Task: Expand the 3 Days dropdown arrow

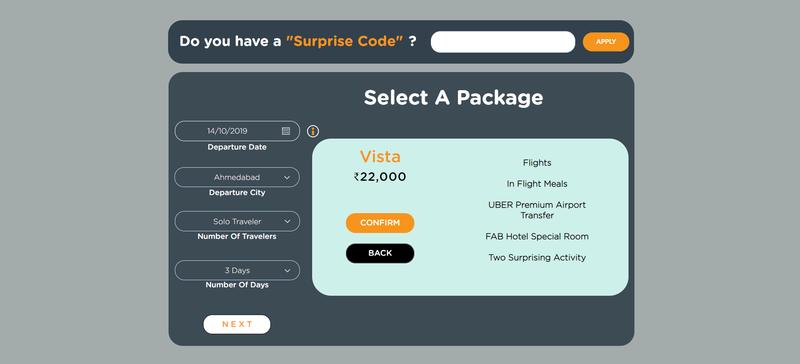Action: click(287, 271)
